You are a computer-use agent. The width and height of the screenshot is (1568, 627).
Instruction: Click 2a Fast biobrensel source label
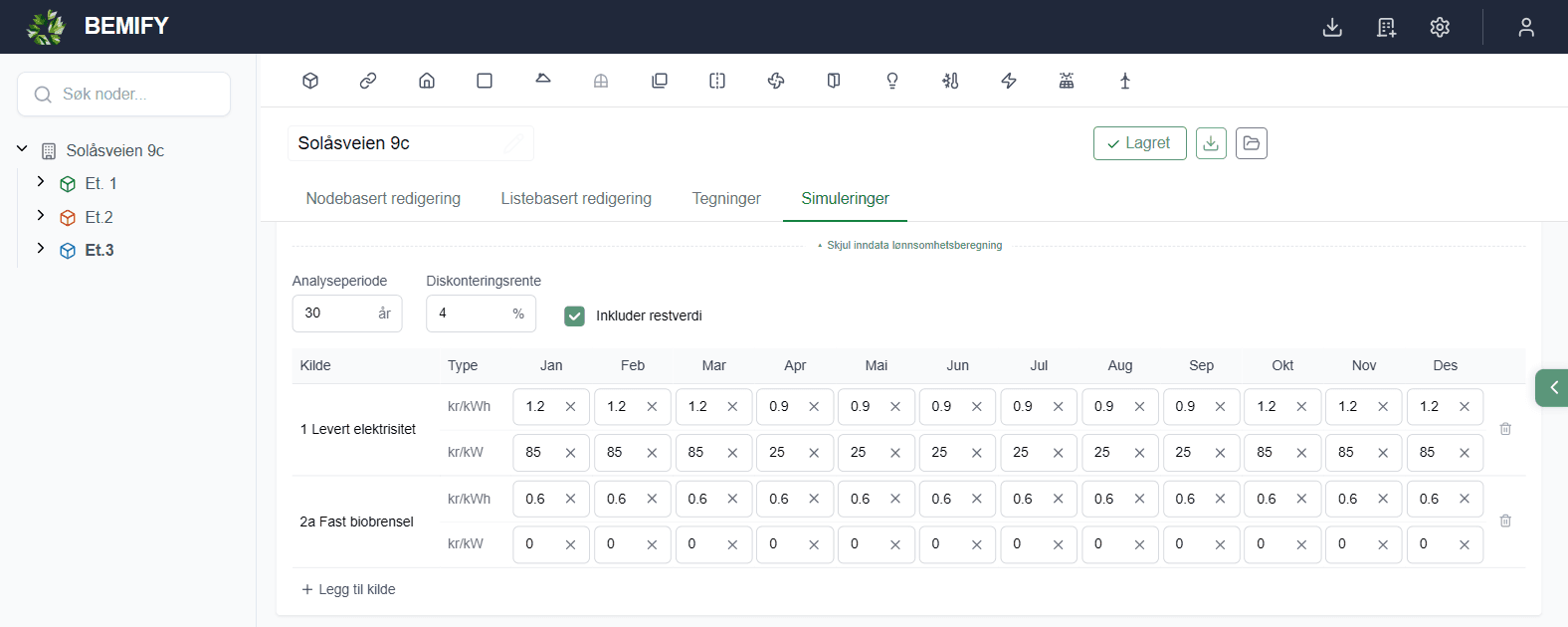click(356, 522)
